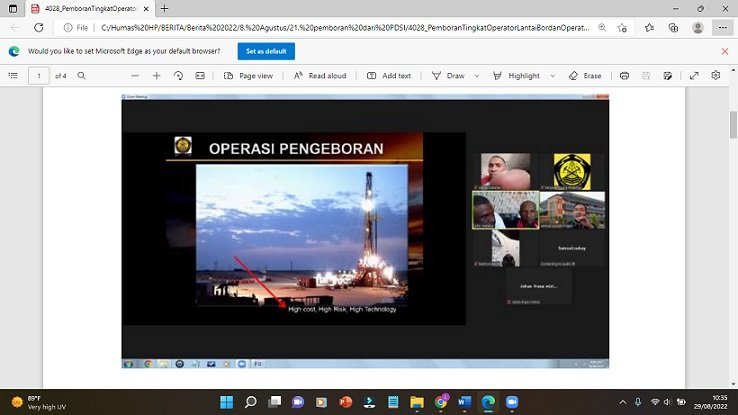
Task: Zoom in with the plus button
Action: tap(156, 75)
